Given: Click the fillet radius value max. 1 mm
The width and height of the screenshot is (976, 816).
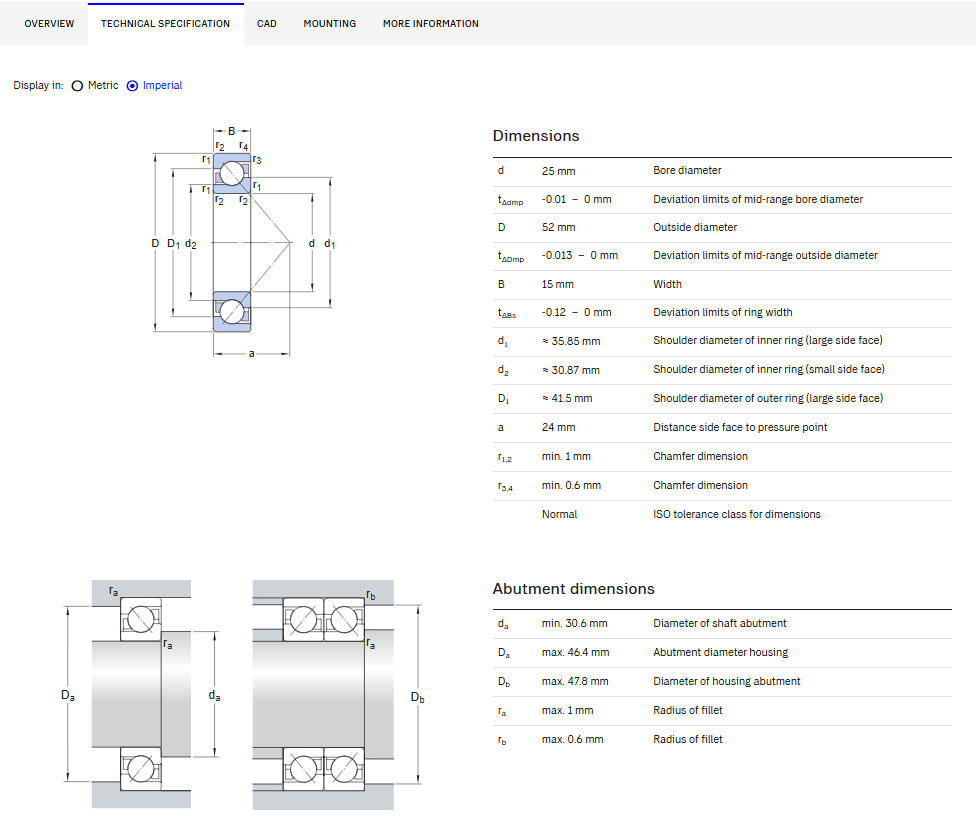Looking at the screenshot, I should (567, 711).
